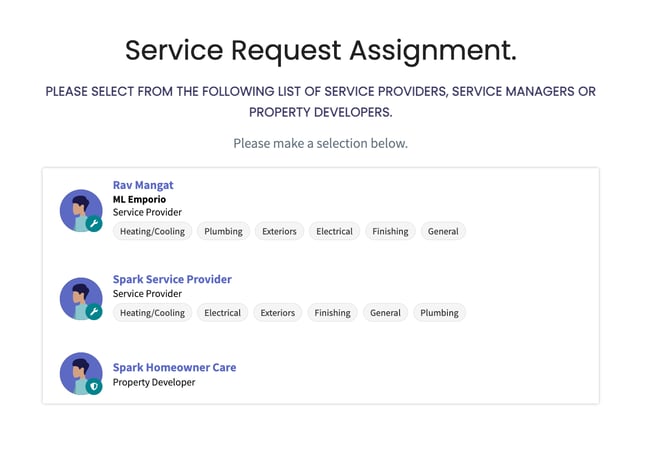Open the Rav Mangat name link
Viewport: 670px width, 449px height.
click(143, 185)
